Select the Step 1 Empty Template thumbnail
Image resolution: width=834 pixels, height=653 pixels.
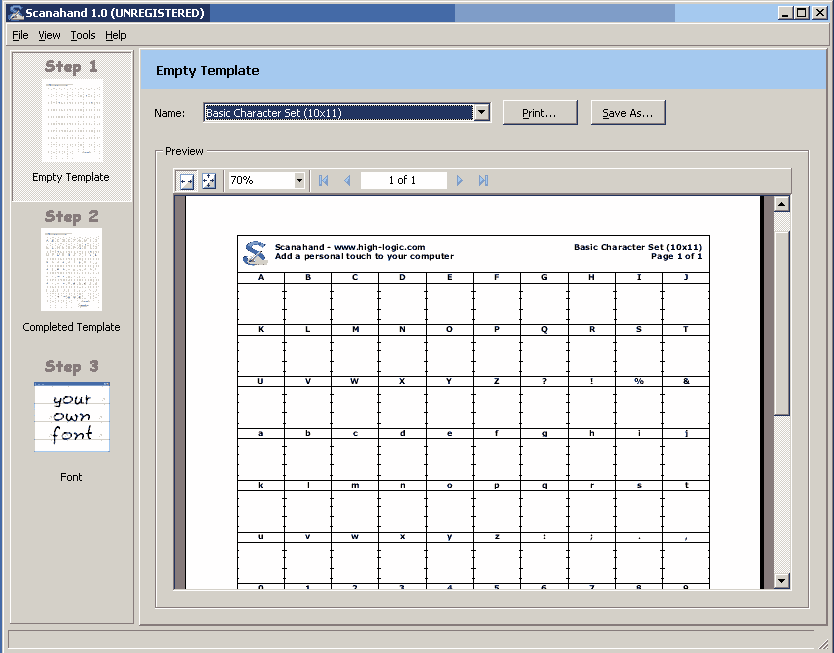point(72,121)
